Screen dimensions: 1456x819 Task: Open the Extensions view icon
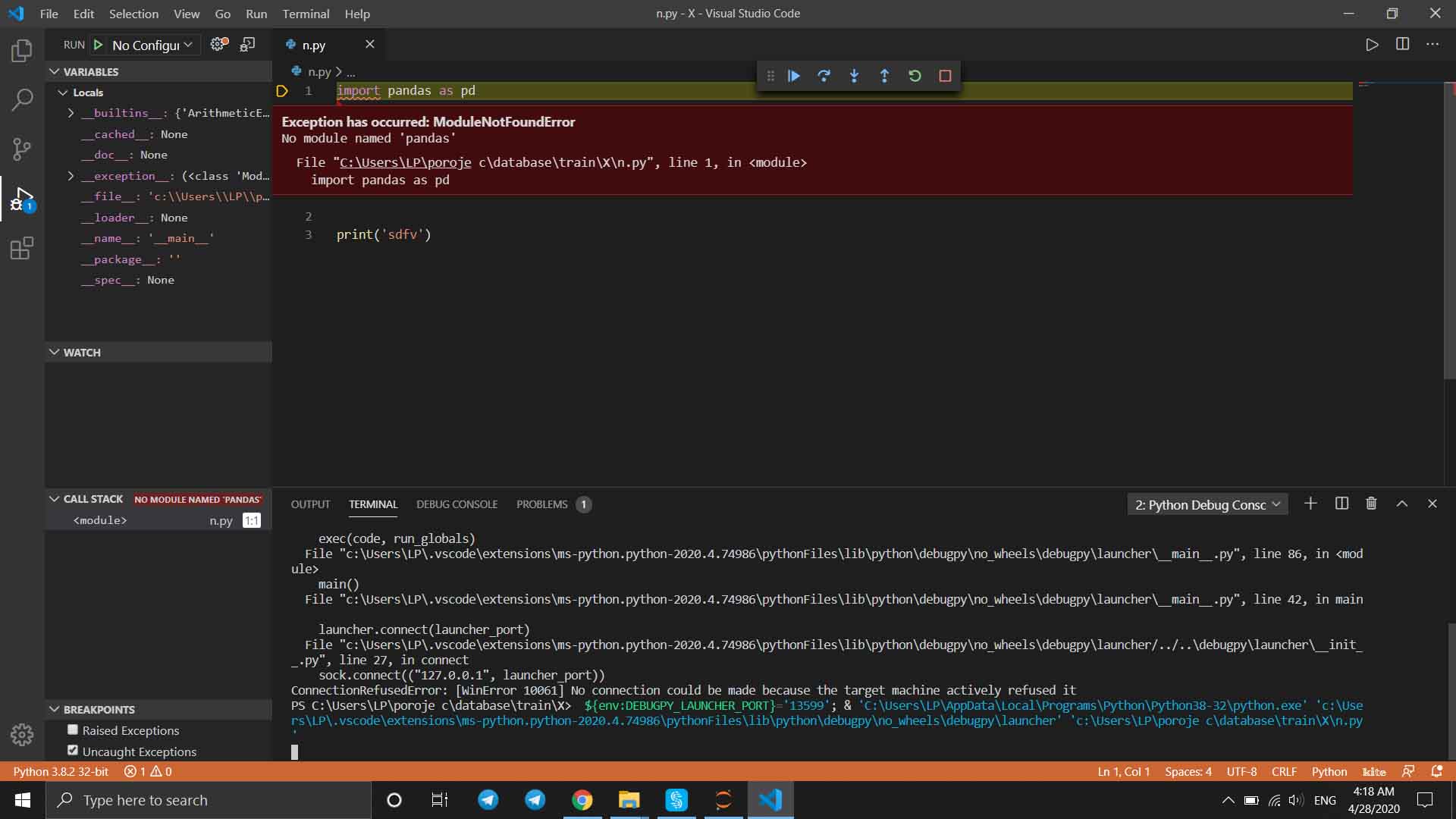[x=22, y=248]
